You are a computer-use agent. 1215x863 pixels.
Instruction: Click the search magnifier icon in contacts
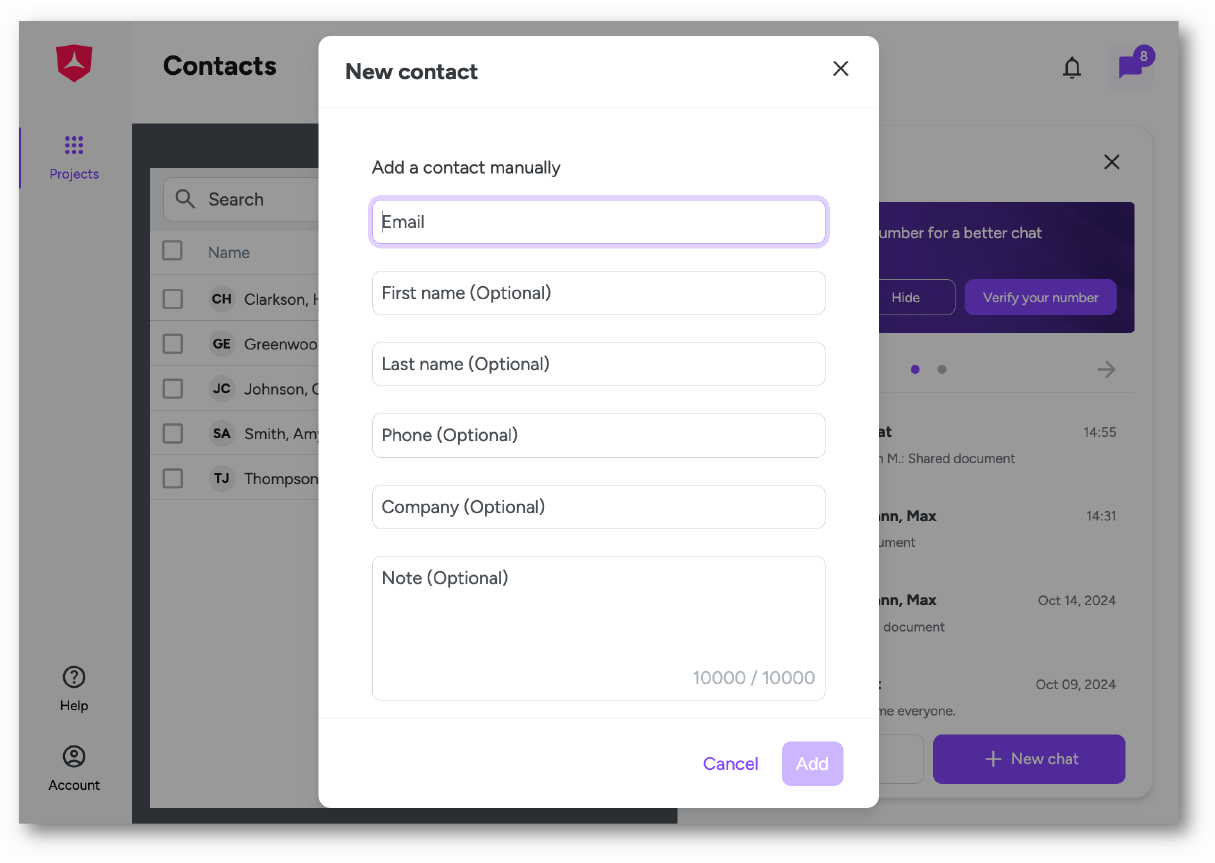click(185, 199)
